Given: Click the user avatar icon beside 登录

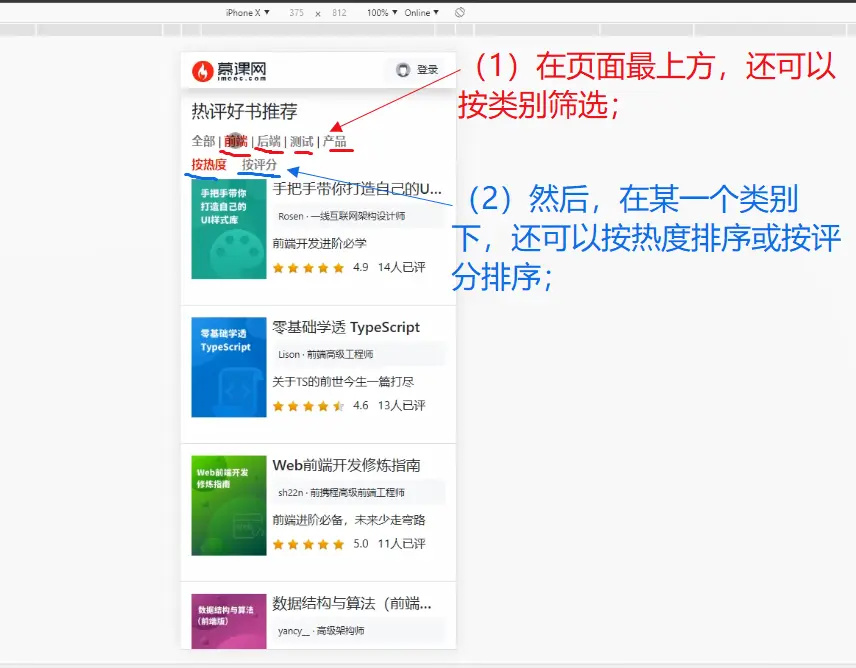Looking at the screenshot, I should tap(403, 70).
